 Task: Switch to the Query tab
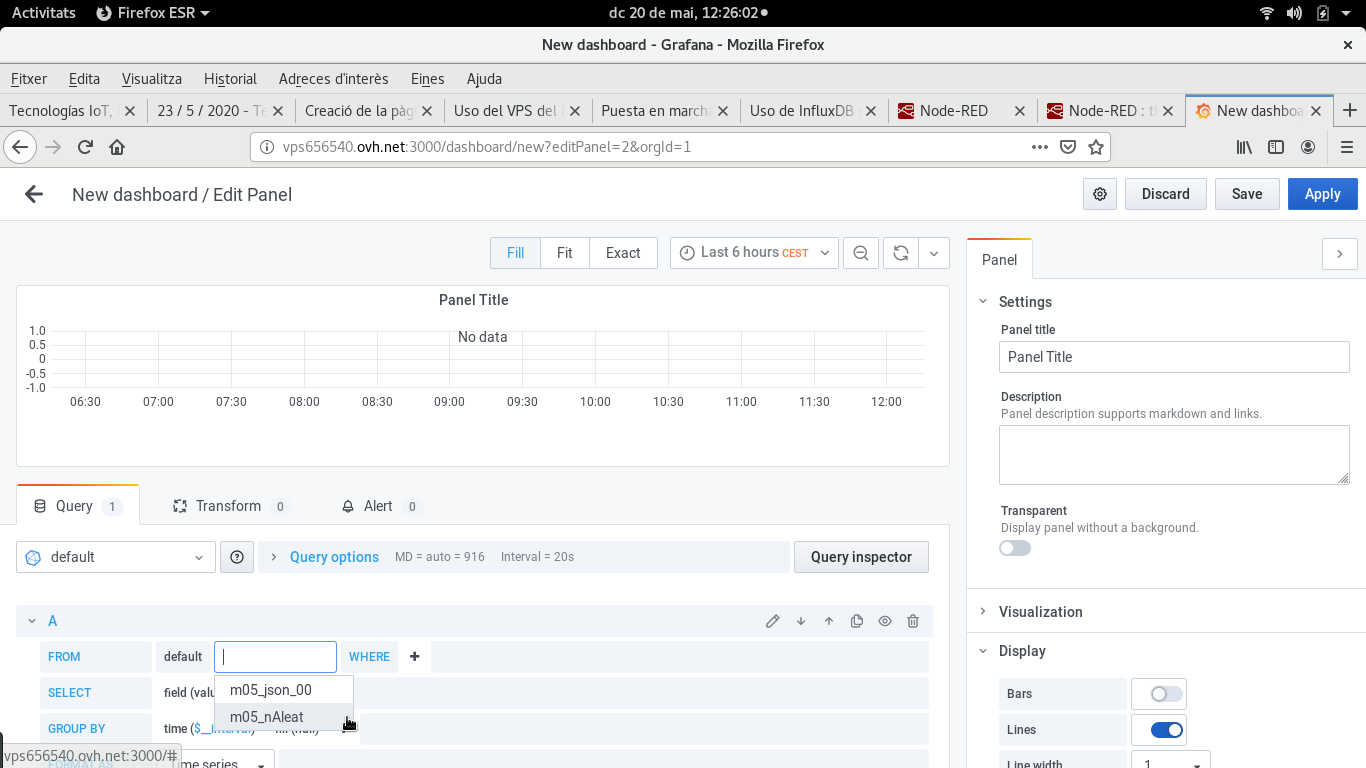[x=78, y=506]
